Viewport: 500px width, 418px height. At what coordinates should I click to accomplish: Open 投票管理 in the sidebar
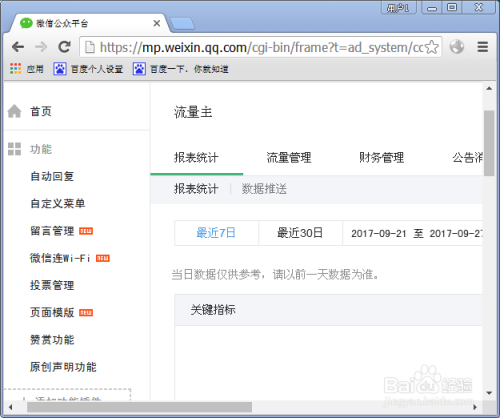click(x=52, y=285)
